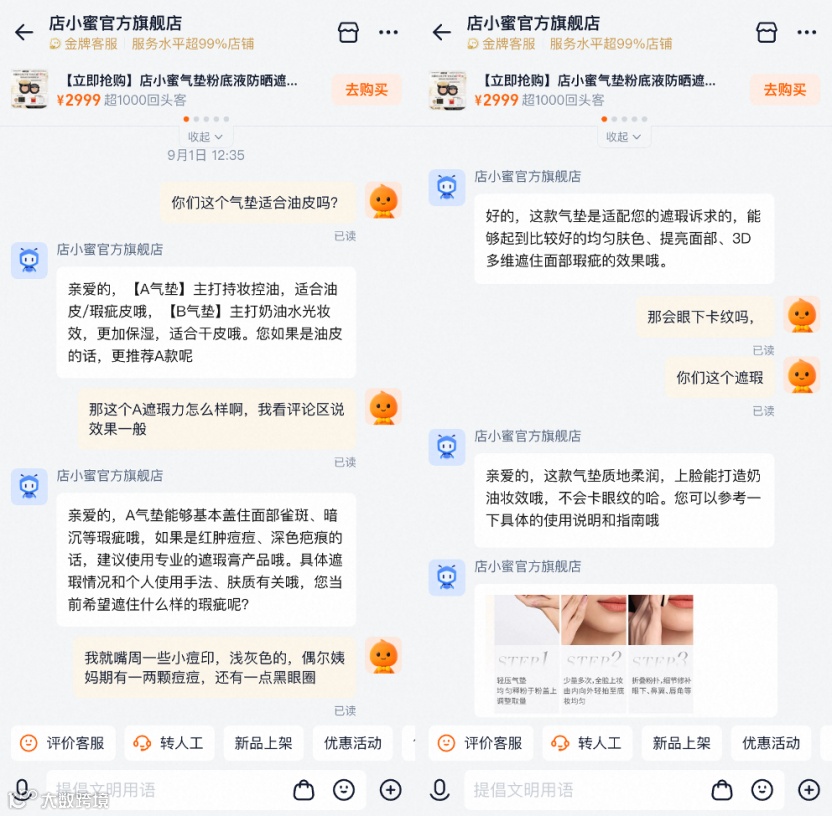Click the 去购买 button in left chat

(366, 90)
